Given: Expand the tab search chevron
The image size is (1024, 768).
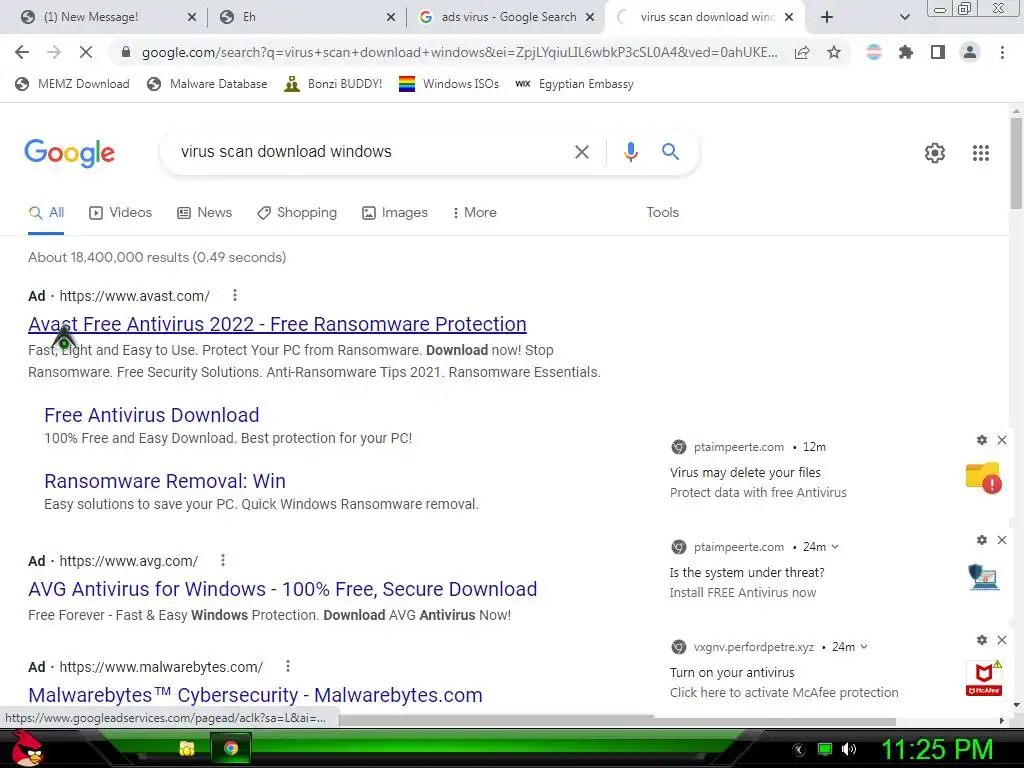Looking at the screenshot, I should 904,17.
